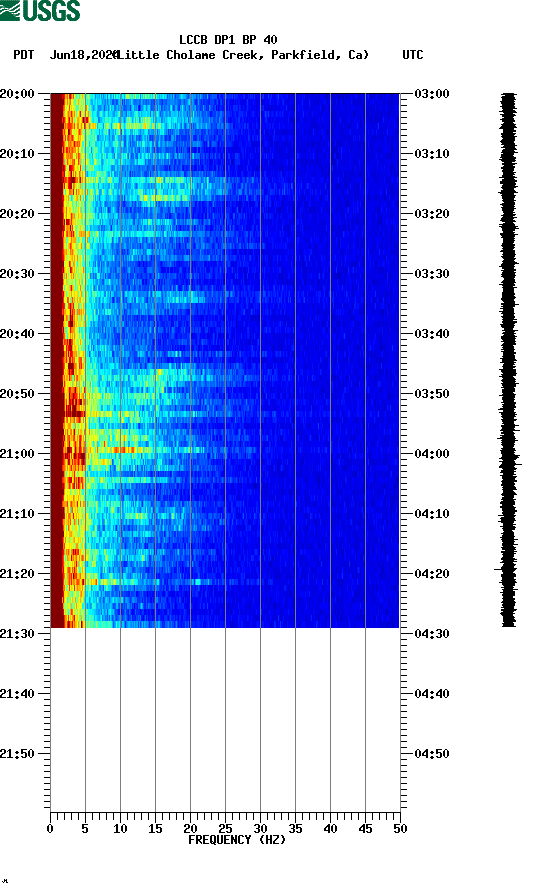The image size is (552, 892).
Task: Click the 20:10 PDT time label
Action: [x=18, y=154]
